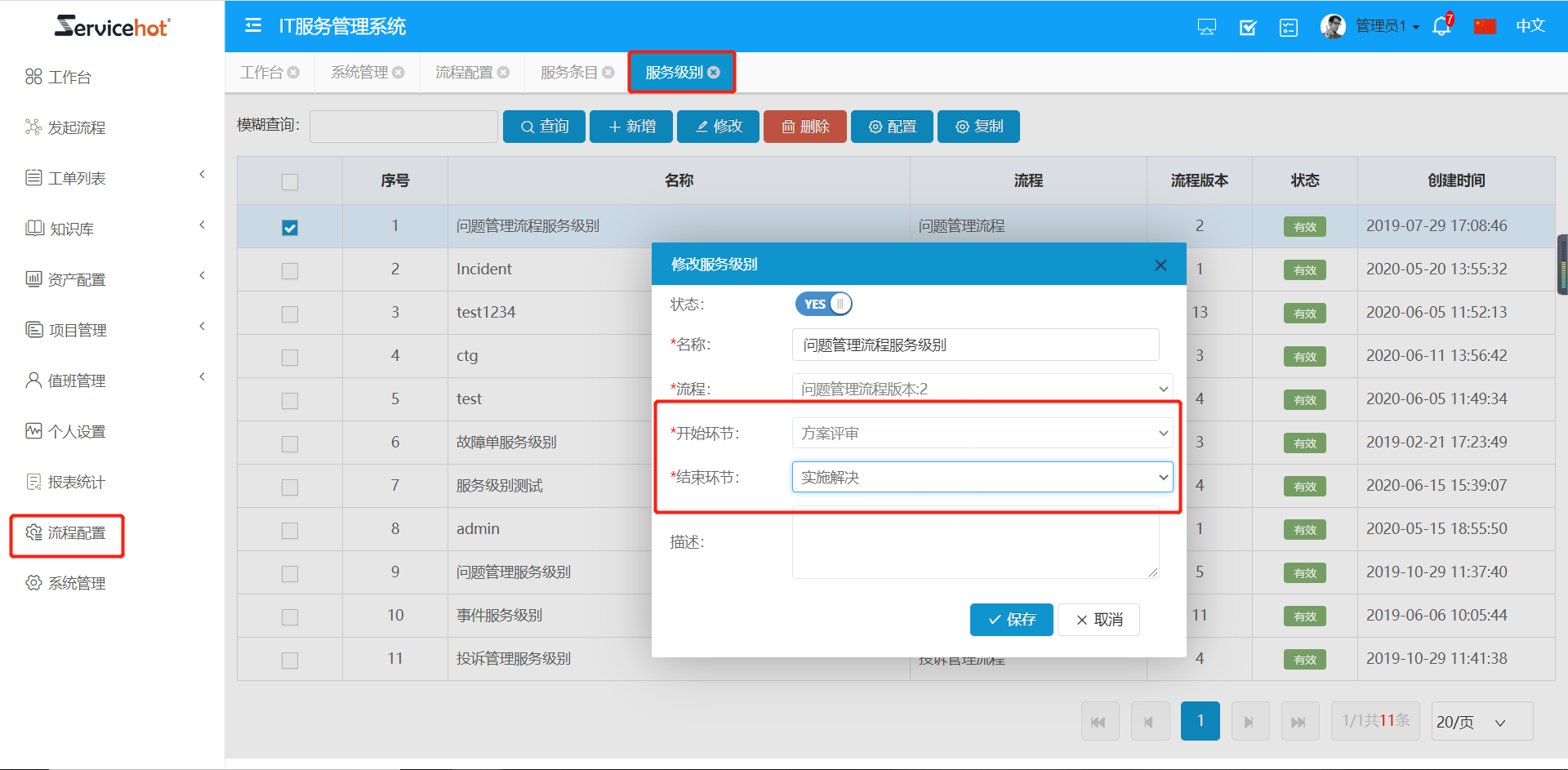Viewport: 1568px width, 770px height.
Task: Tick the select-all header checkbox
Action: (x=290, y=182)
